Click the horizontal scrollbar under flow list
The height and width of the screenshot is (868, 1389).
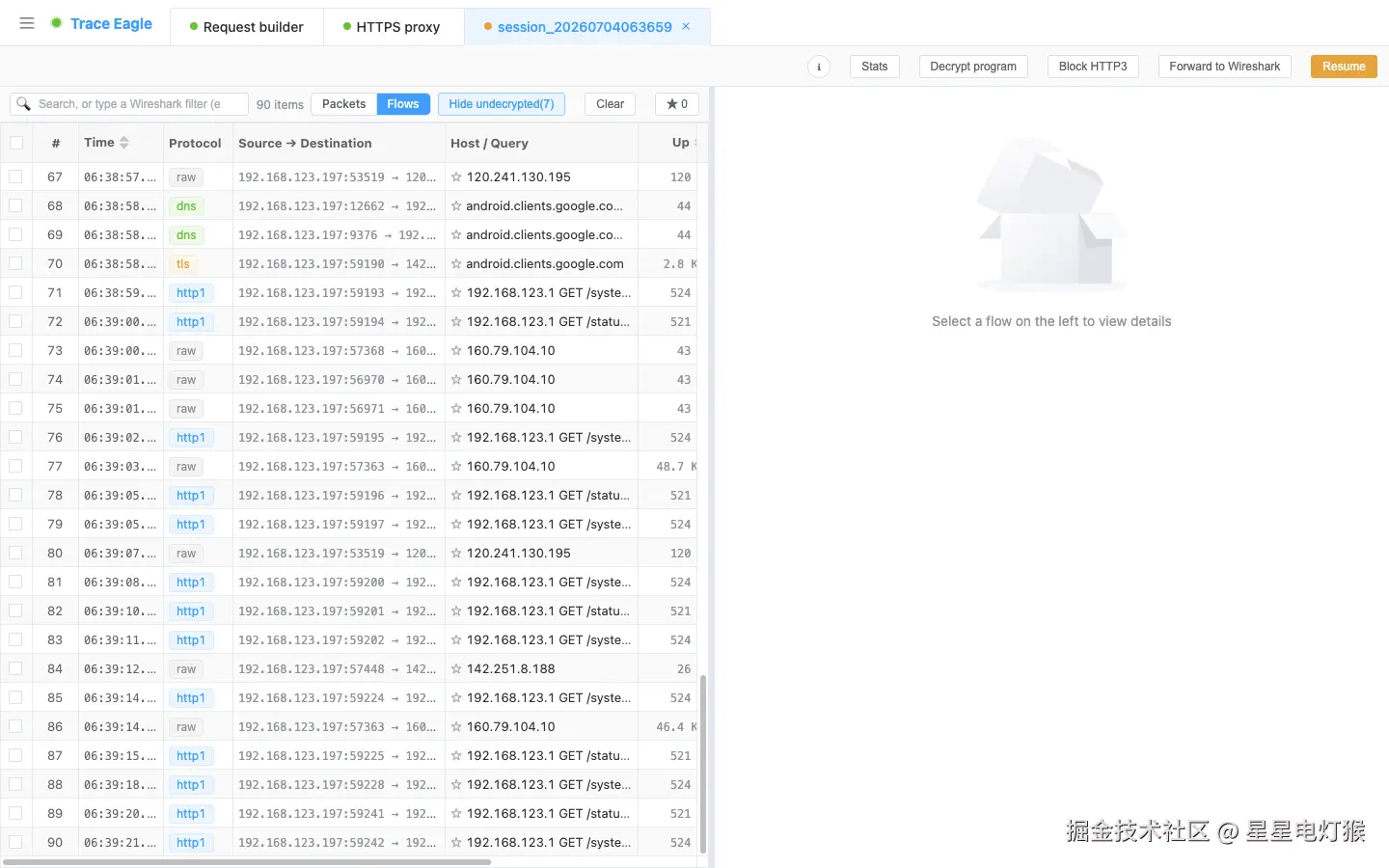pos(247,861)
